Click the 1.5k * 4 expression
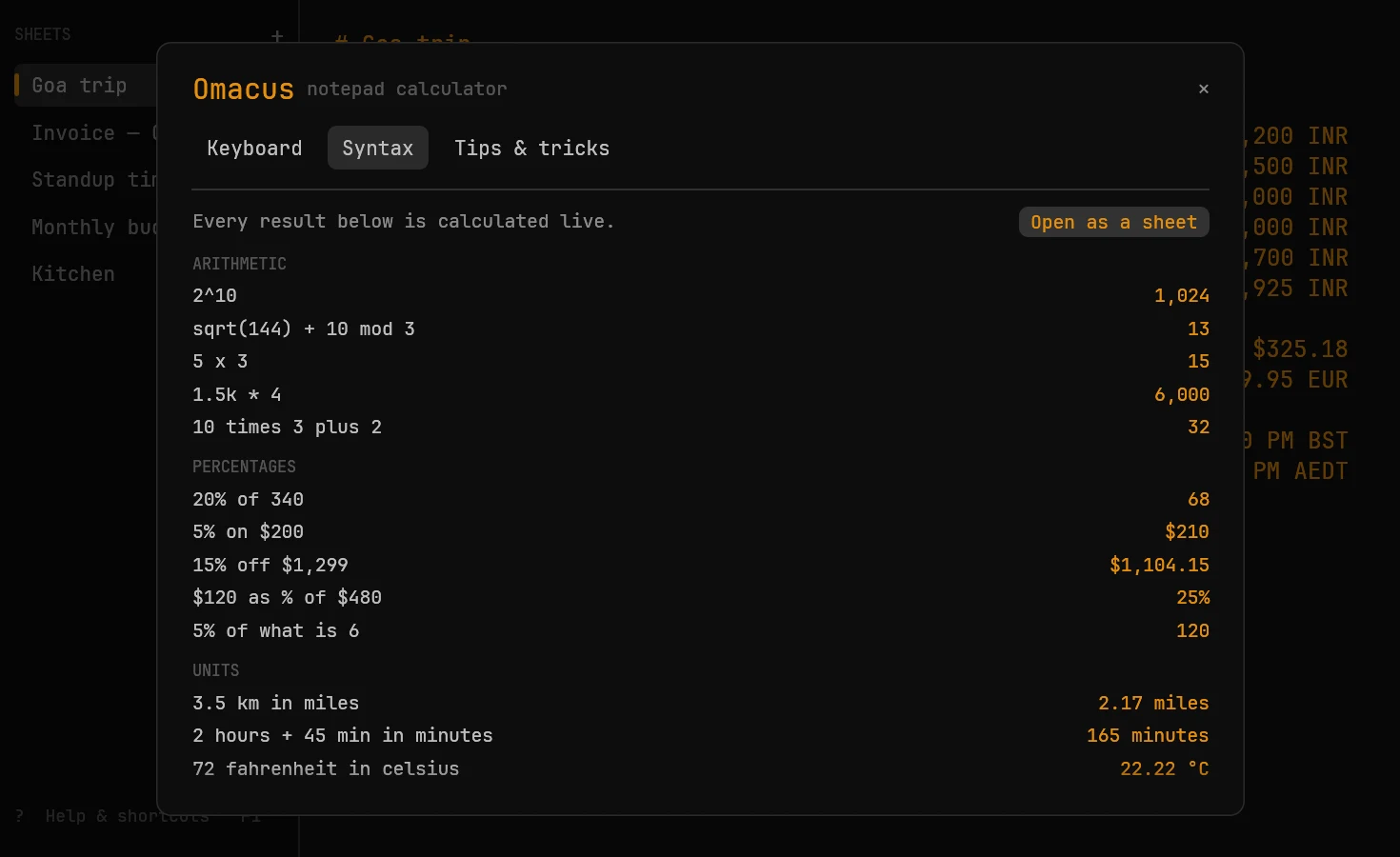The image size is (1400, 857). pos(237,394)
